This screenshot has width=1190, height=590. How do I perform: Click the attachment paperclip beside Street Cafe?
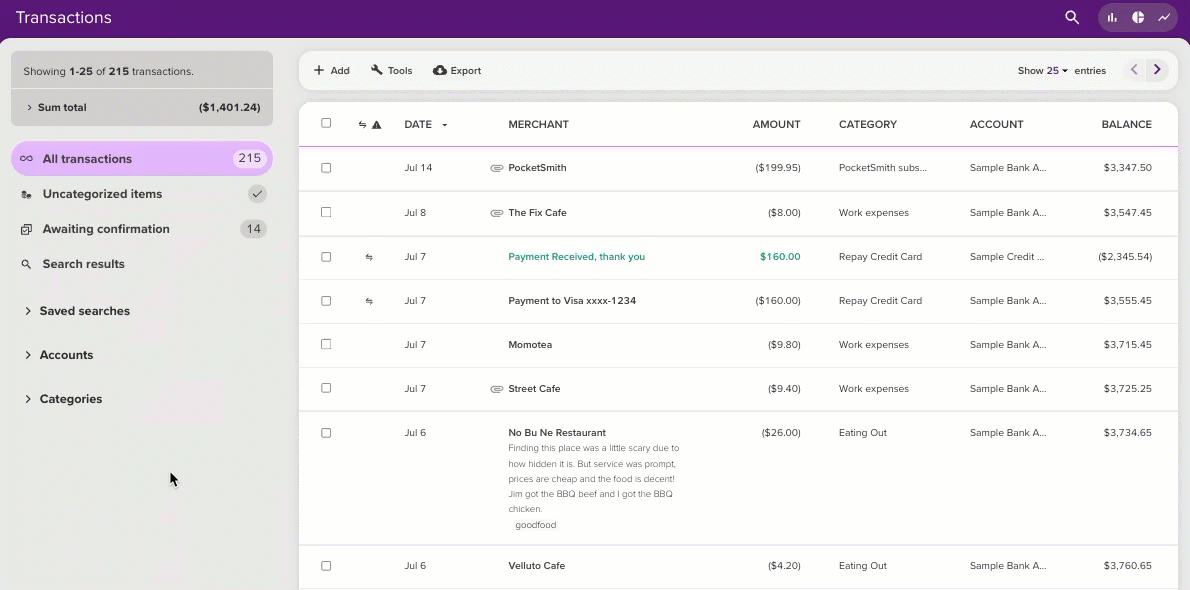(497, 389)
